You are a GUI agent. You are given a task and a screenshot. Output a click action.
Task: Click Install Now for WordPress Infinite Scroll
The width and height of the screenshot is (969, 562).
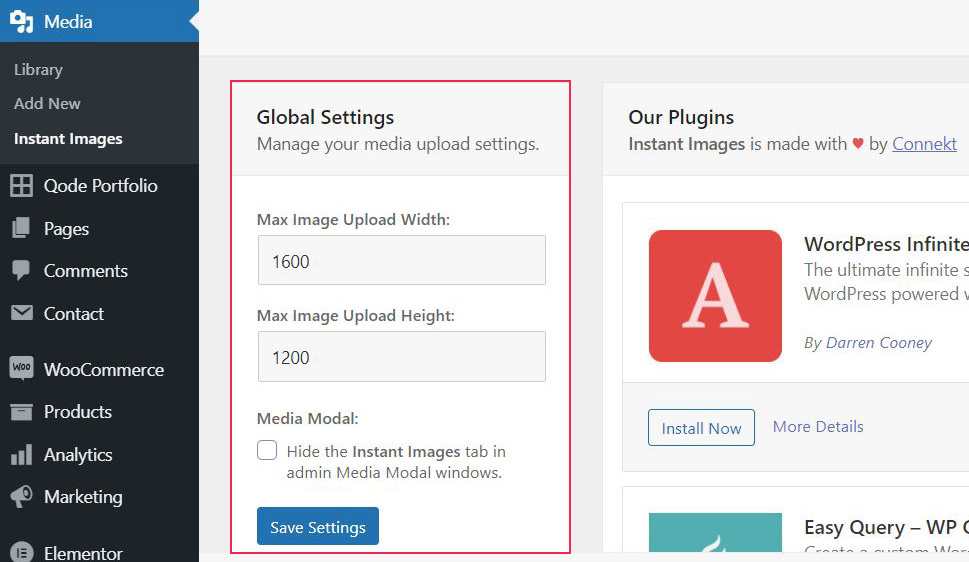701,427
